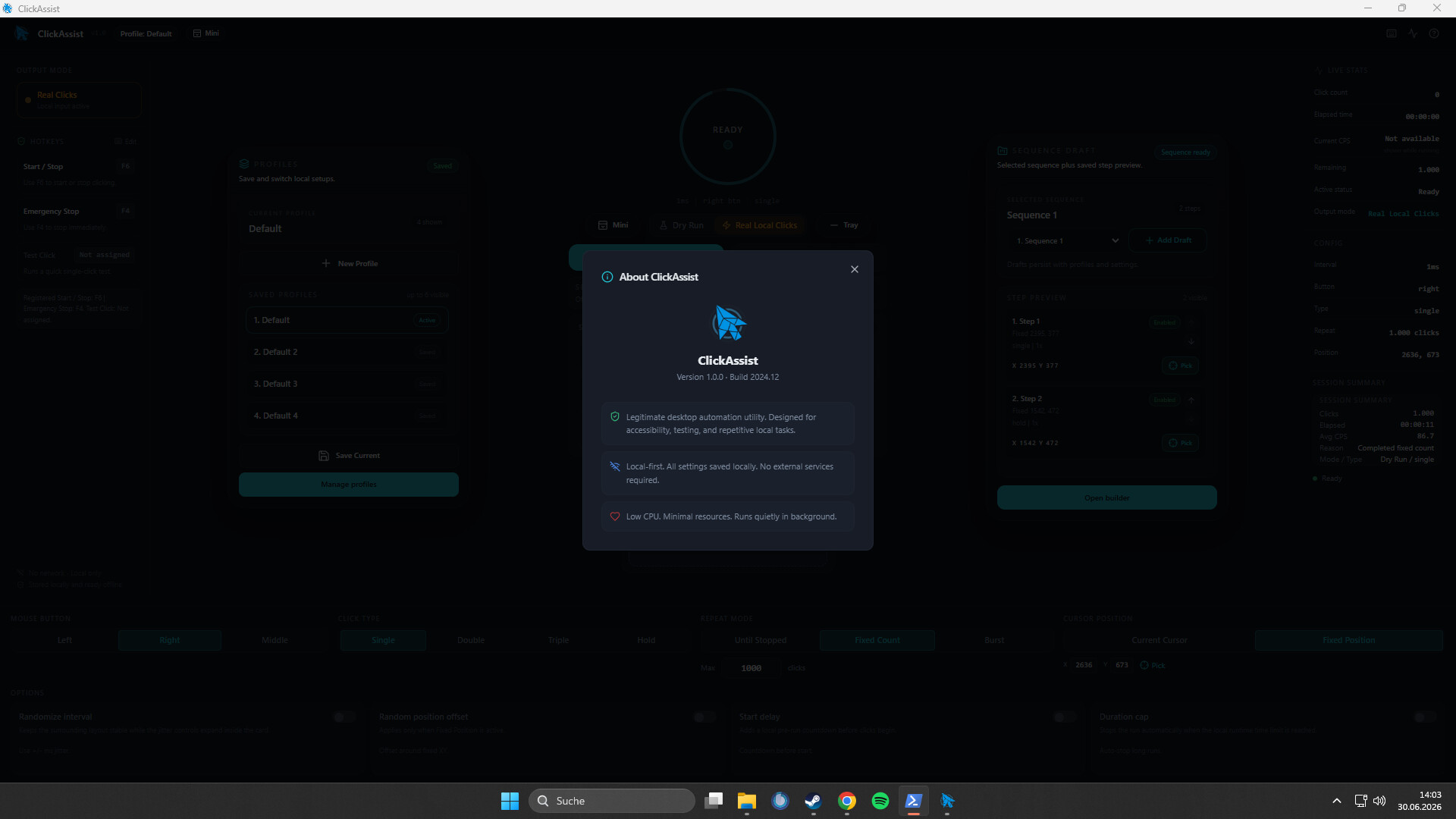1456x819 pixels.
Task: Open Spotify from the Windows taskbar
Action: (x=880, y=801)
